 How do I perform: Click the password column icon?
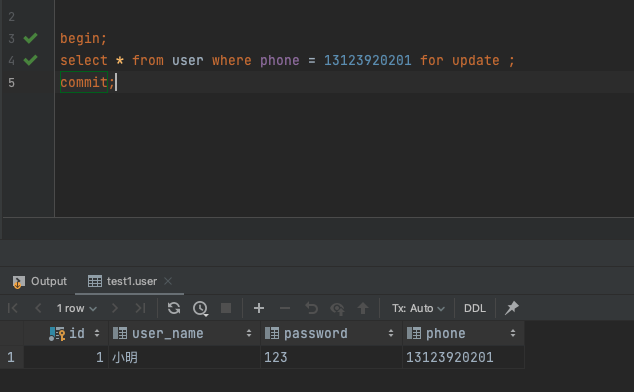[272, 333]
